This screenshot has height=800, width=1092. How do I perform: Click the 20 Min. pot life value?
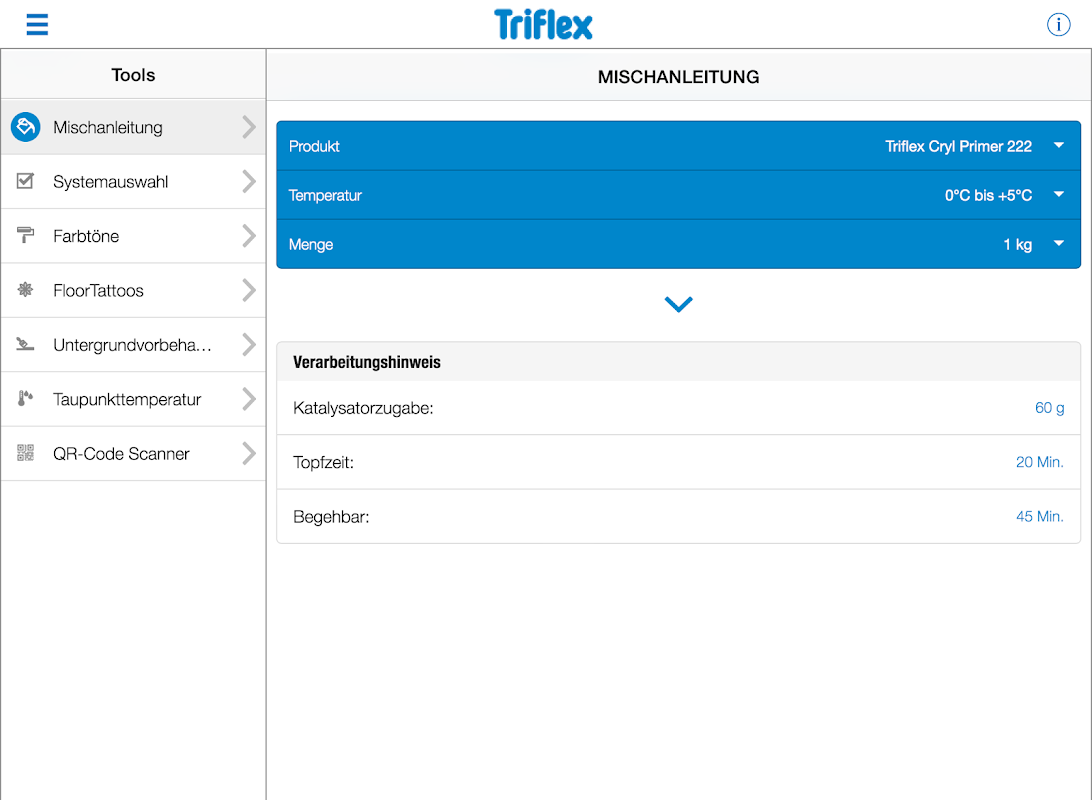1040,462
